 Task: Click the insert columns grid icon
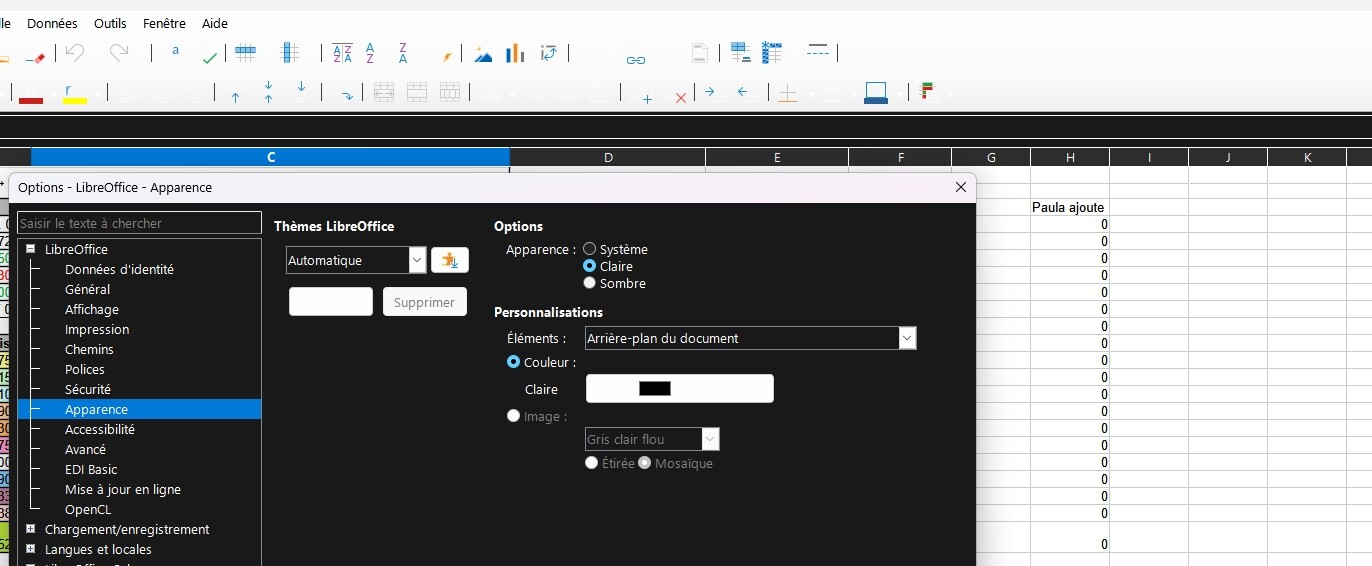click(290, 53)
